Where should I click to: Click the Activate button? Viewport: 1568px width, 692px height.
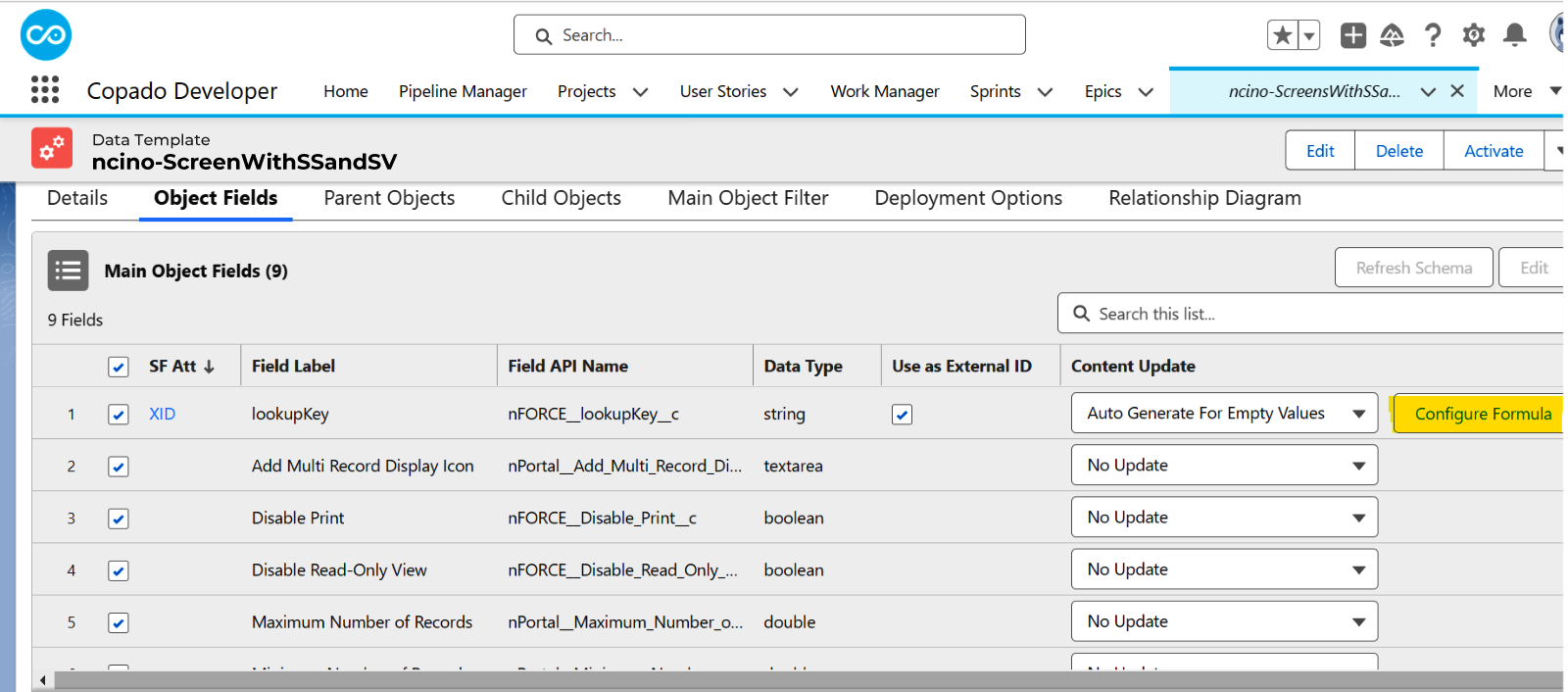tap(1494, 151)
